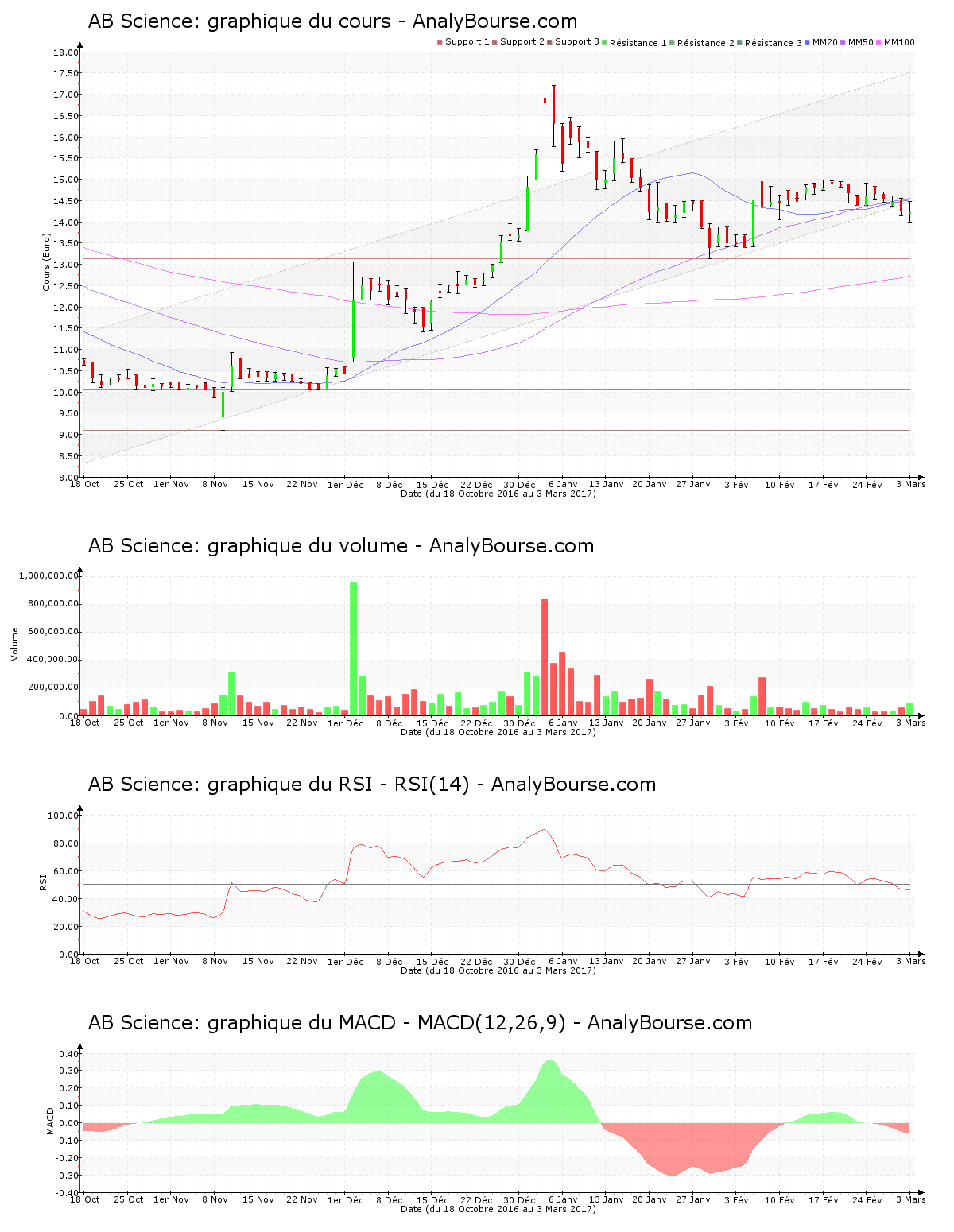
Task: Click the 'MACD' y-axis label
Action: (51, 1121)
